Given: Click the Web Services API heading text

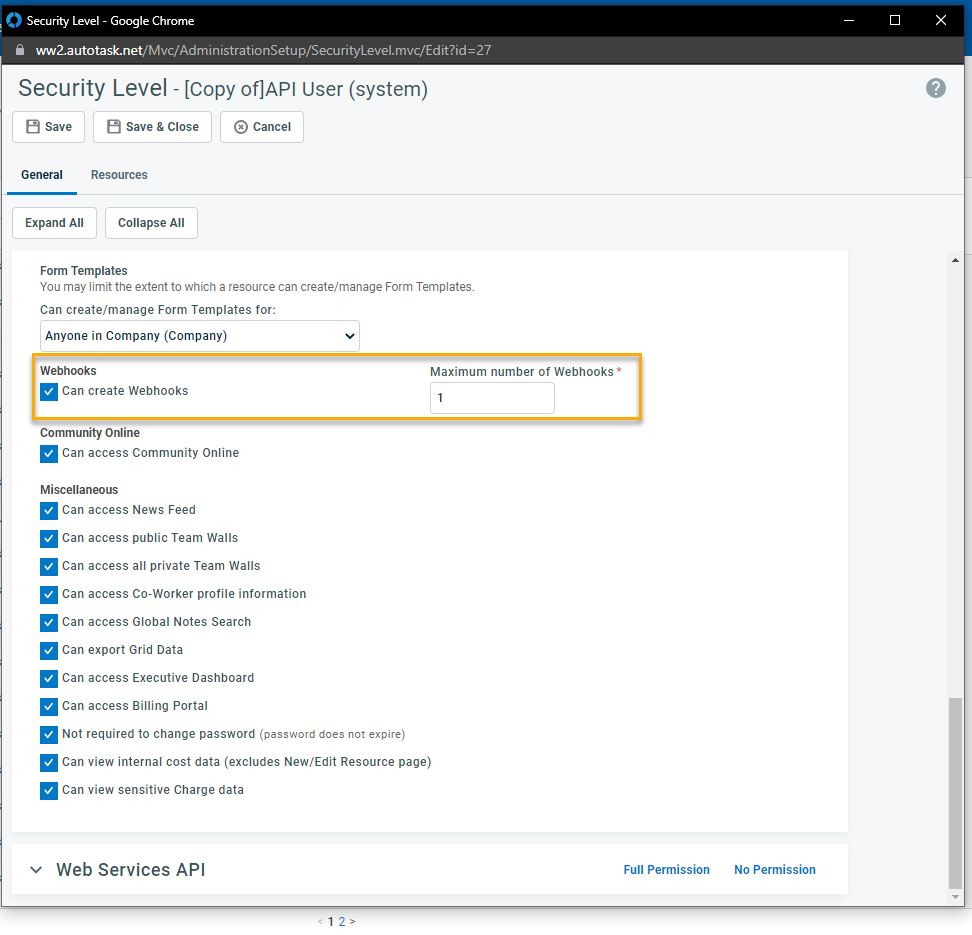Looking at the screenshot, I should coord(131,870).
